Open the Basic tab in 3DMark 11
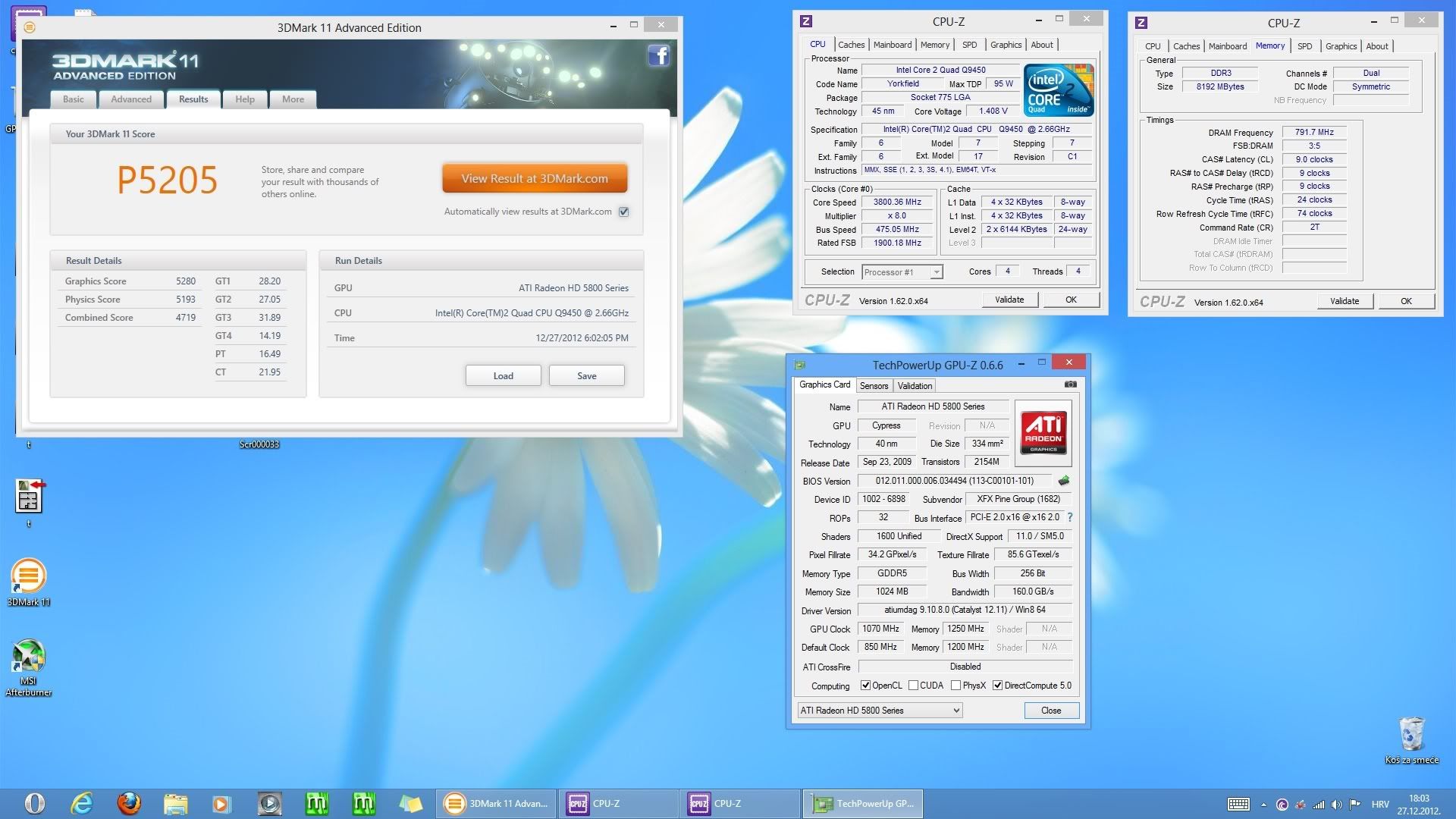This screenshot has width=1456, height=819. tap(74, 99)
